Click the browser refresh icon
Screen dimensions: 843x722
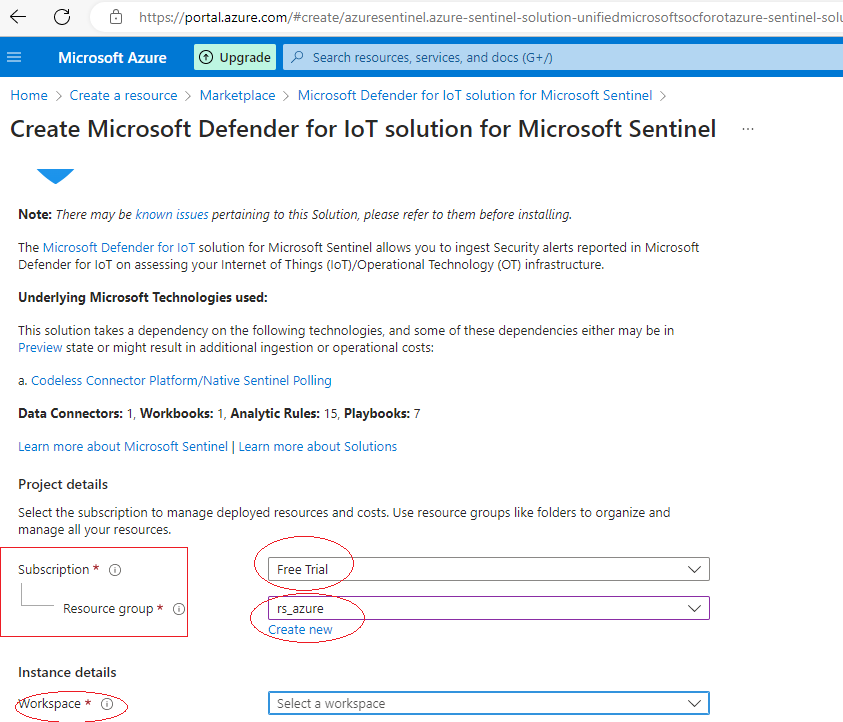(x=62, y=17)
